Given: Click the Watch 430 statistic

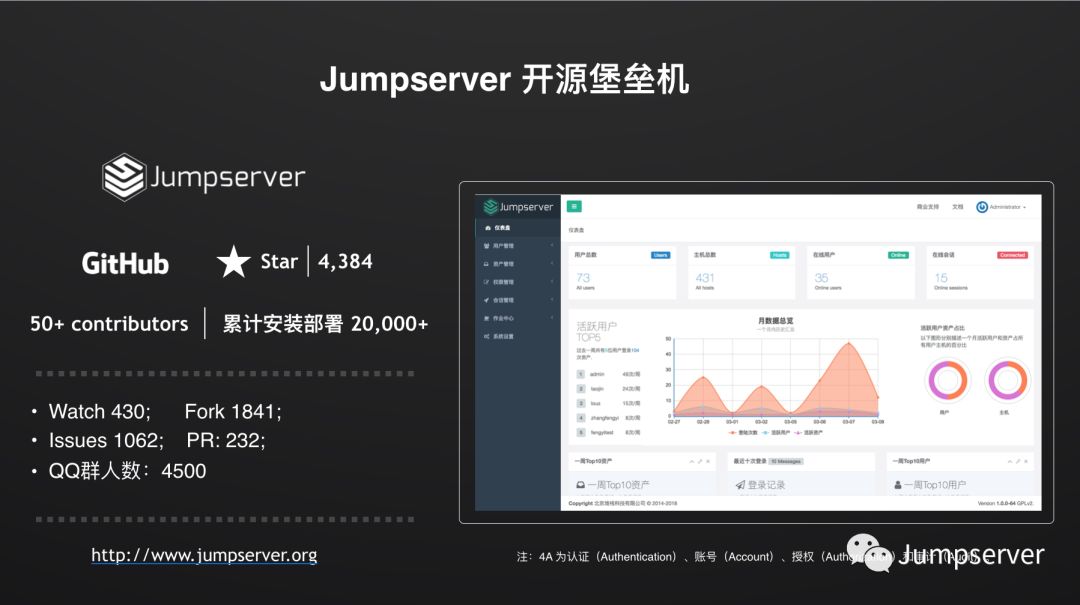Looking at the screenshot, I should [100, 411].
